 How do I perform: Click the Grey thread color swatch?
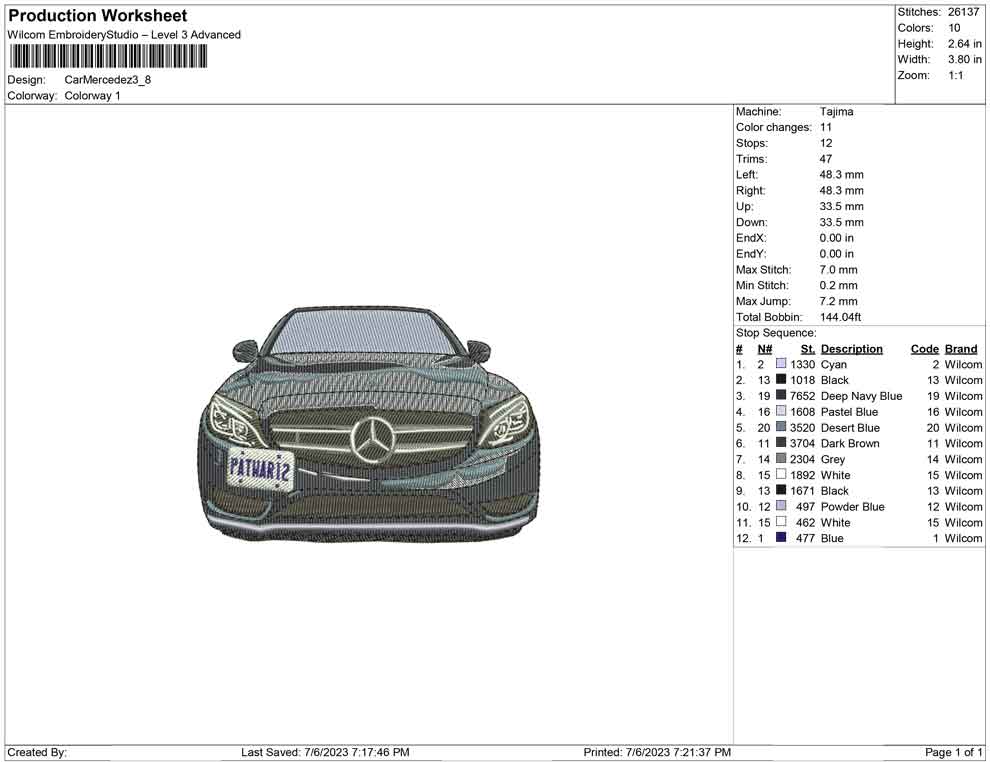[781, 459]
